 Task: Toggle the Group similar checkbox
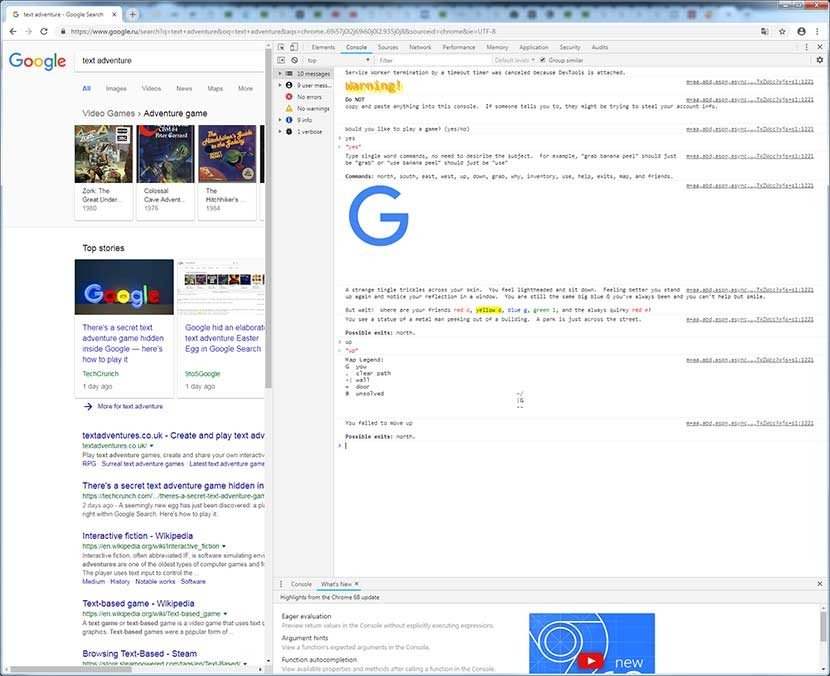point(543,60)
